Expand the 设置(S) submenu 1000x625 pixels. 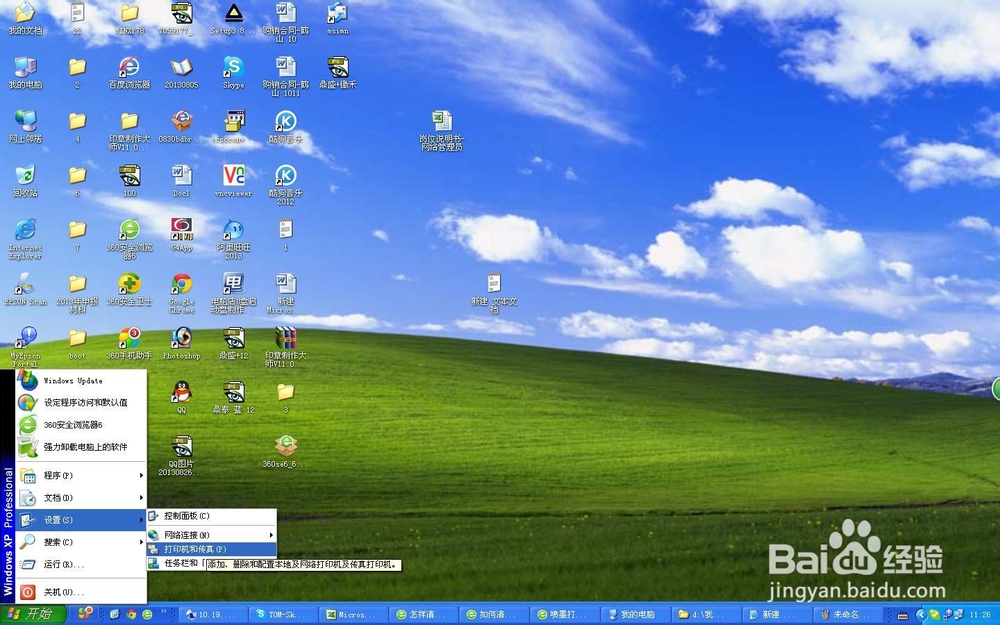click(81, 520)
